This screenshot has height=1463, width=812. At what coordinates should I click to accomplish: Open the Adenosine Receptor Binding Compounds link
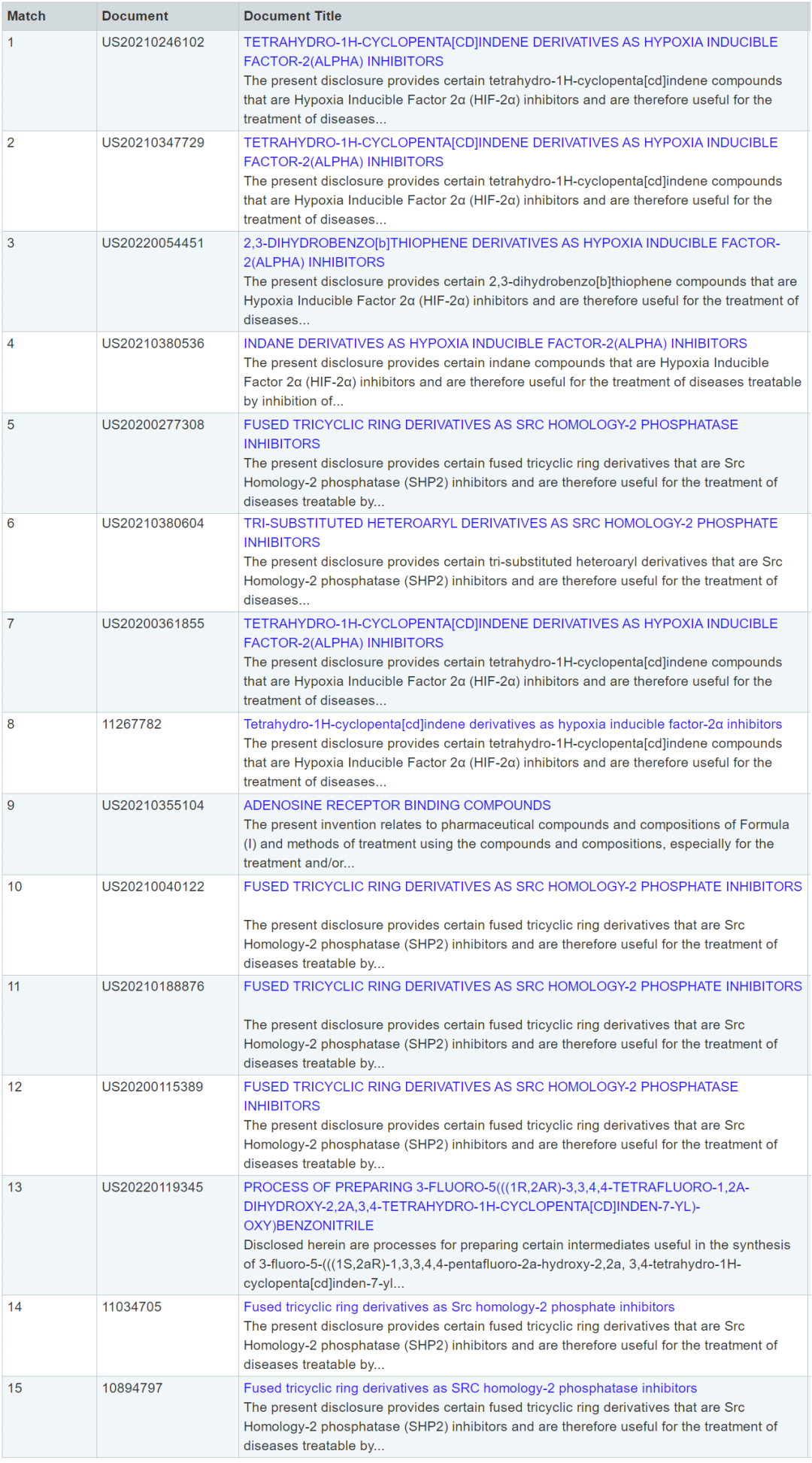[x=397, y=806]
